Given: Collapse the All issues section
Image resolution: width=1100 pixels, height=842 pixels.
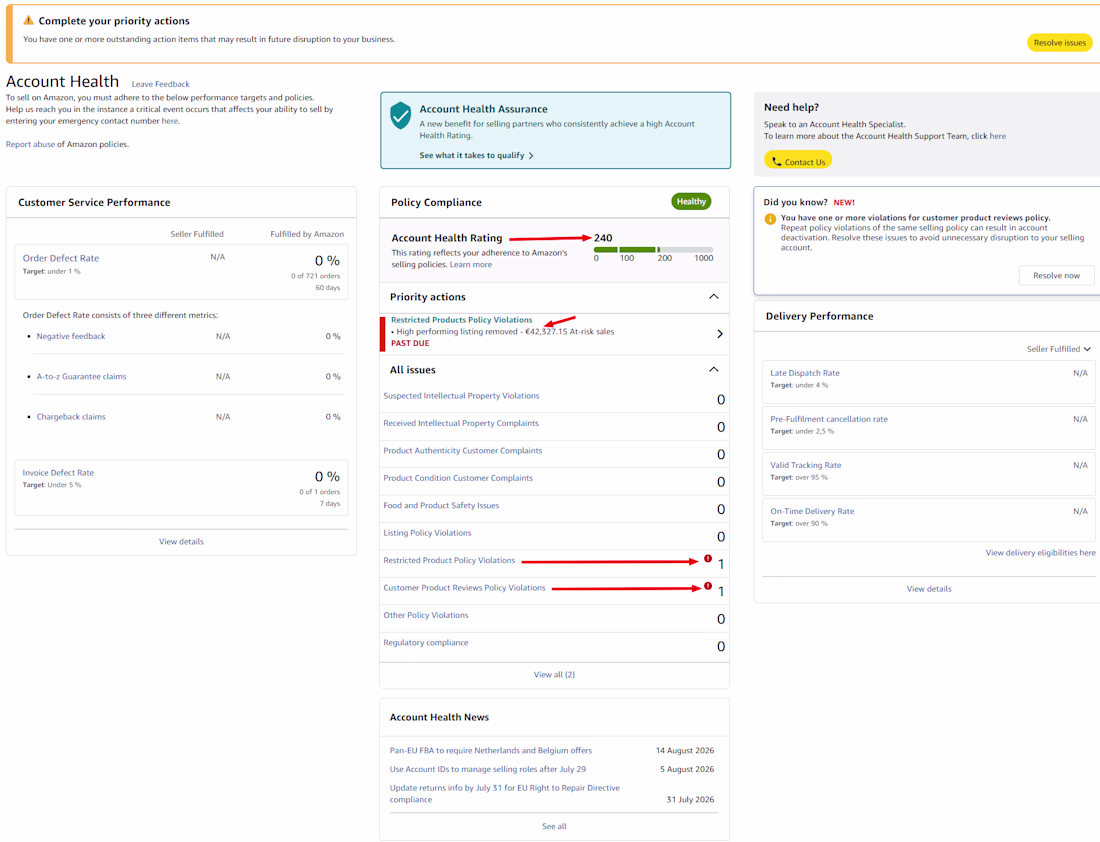Looking at the screenshot, I should 713,369.
